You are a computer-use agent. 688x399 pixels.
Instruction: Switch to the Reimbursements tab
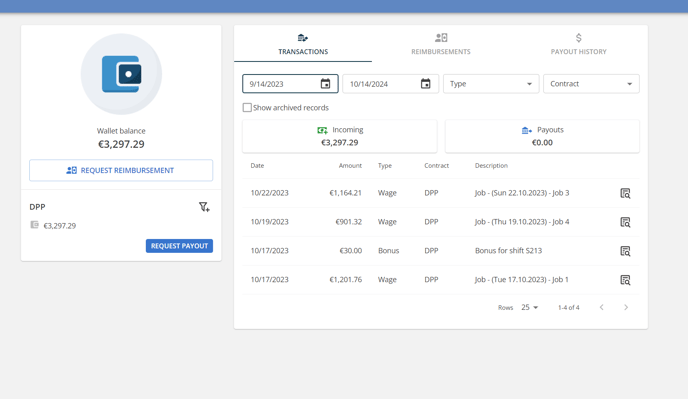click(441, 44)
